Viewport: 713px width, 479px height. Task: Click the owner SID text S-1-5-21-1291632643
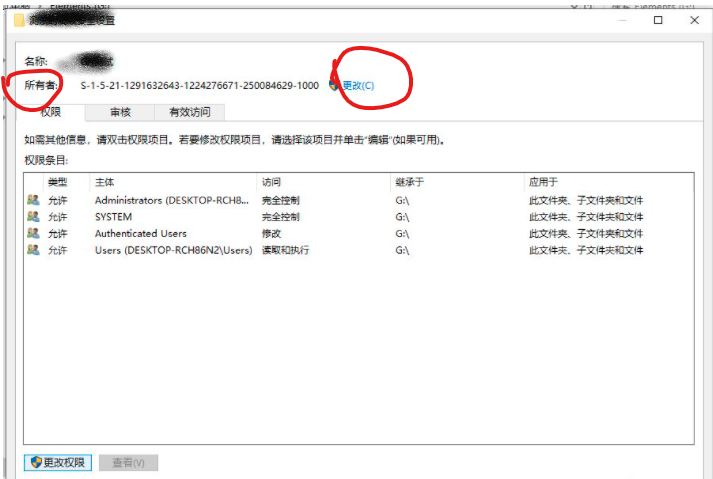point(200,86)
